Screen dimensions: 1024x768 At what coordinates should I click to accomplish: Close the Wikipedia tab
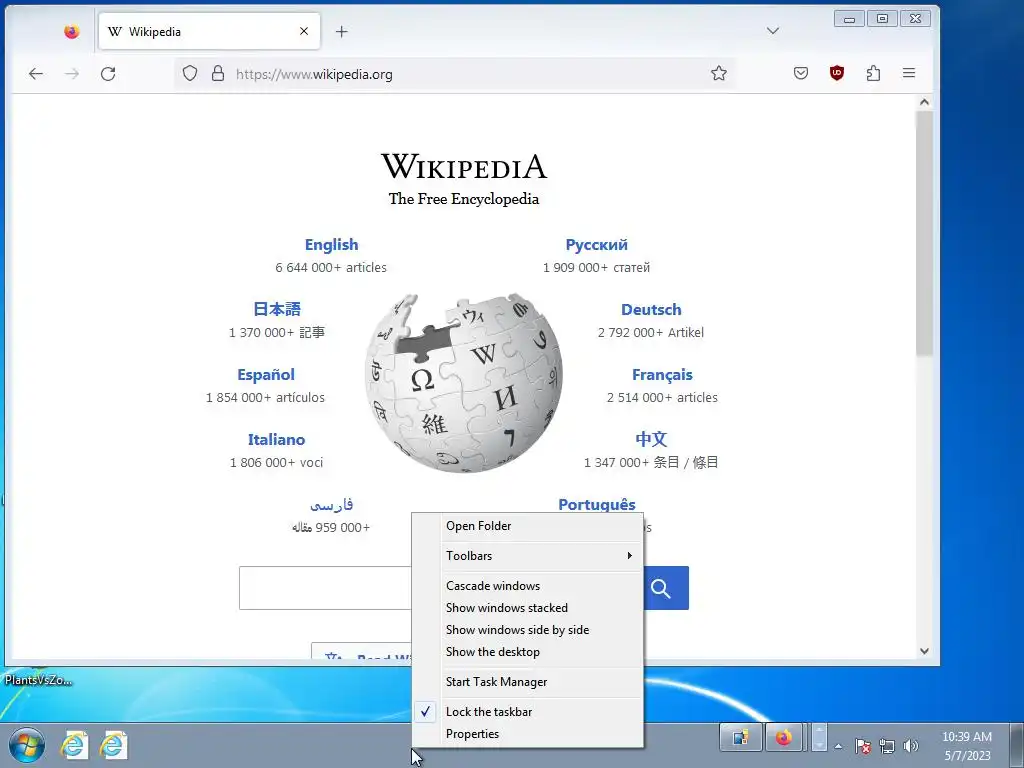pyautogui.click(x=304, y=31)
